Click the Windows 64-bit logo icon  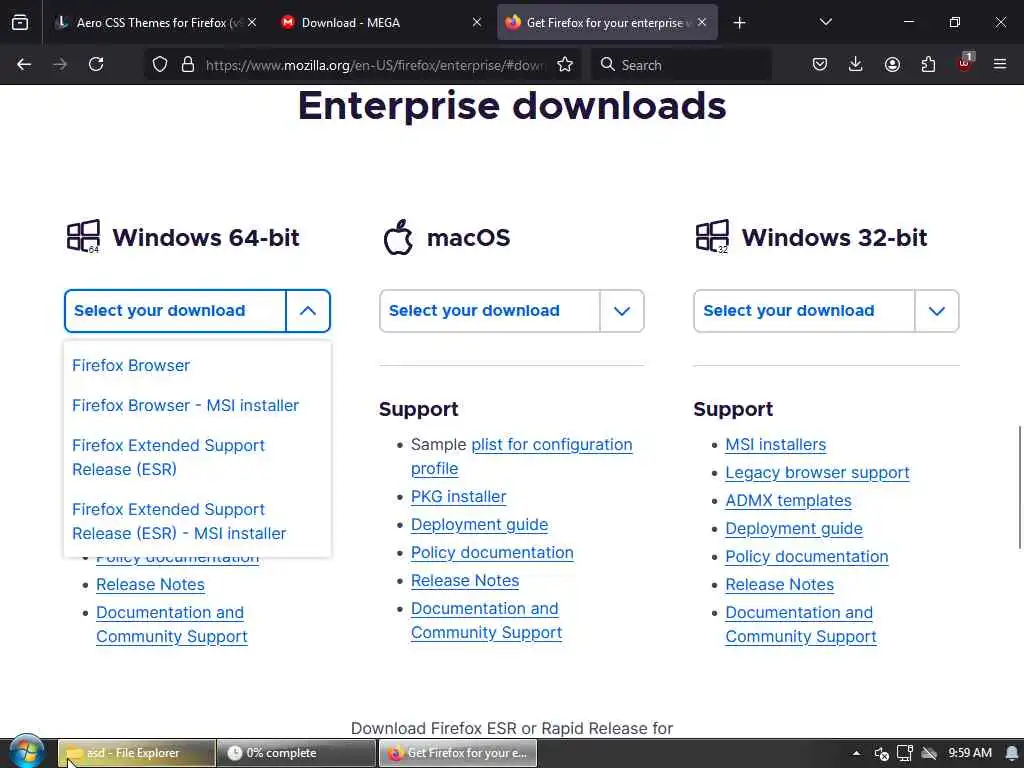click(x=83, y=236)
